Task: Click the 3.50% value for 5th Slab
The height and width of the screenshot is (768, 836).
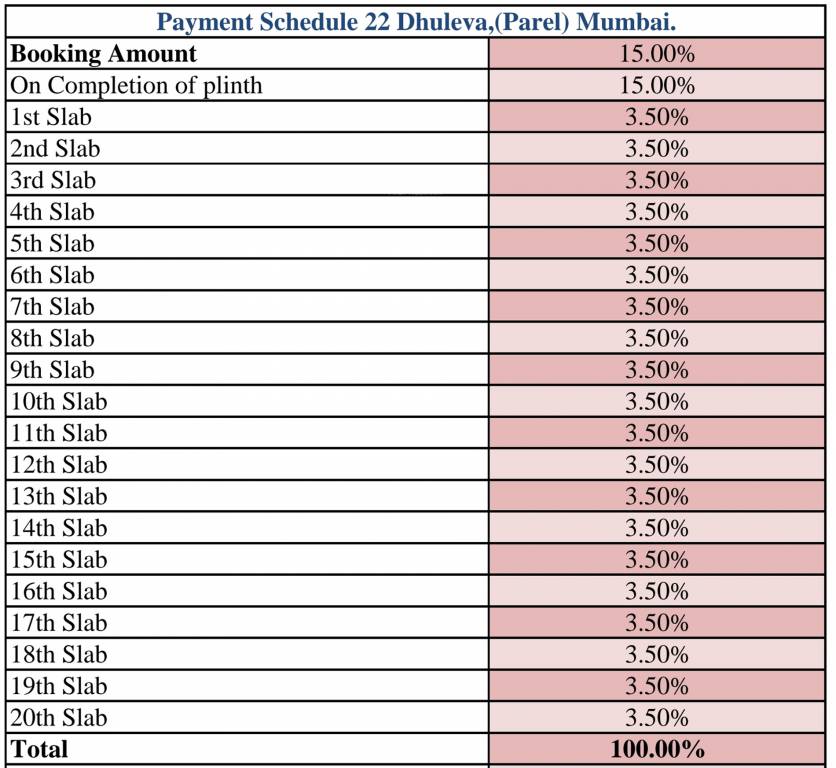Action: 657,244
